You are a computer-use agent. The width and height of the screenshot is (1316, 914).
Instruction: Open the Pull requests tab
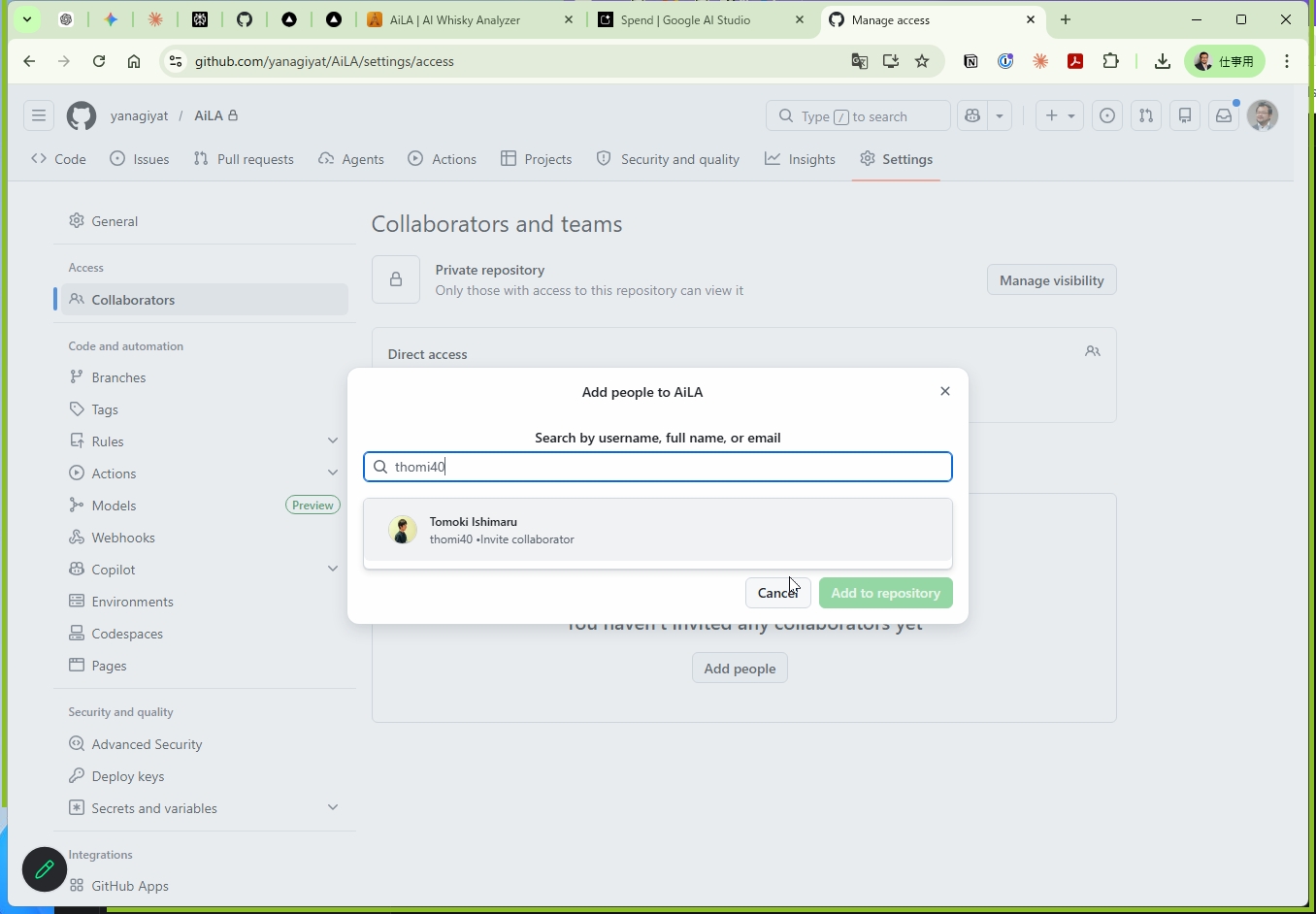coord(245,159)
